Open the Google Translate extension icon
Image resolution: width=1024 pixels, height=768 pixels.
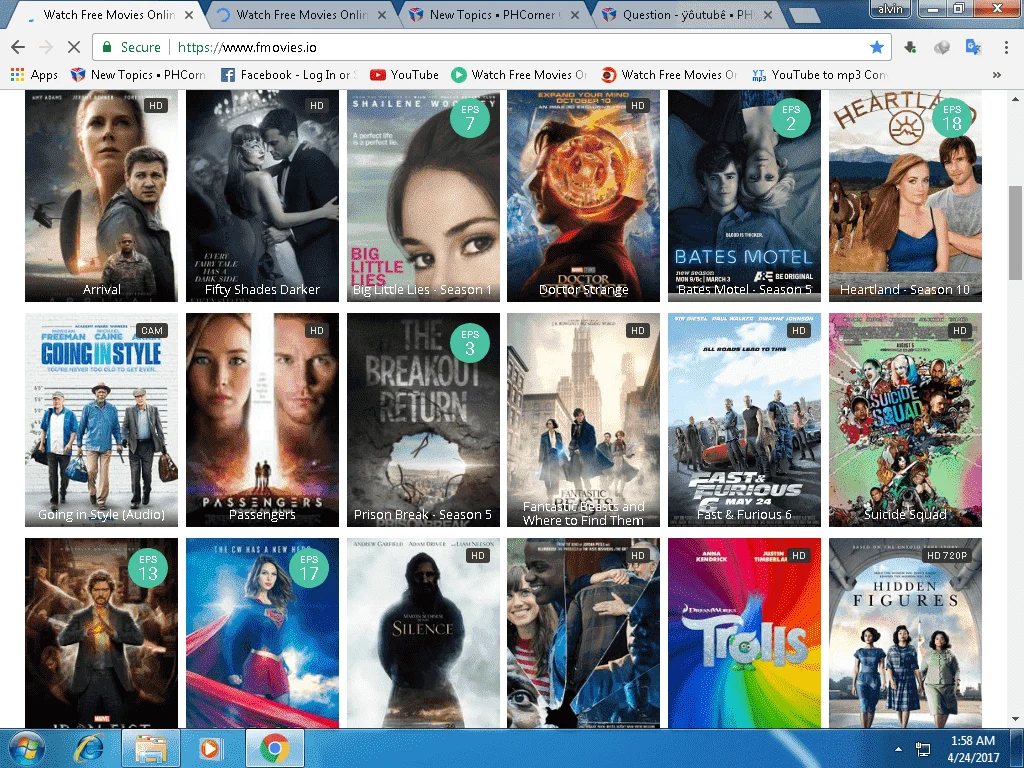[973, 47]
